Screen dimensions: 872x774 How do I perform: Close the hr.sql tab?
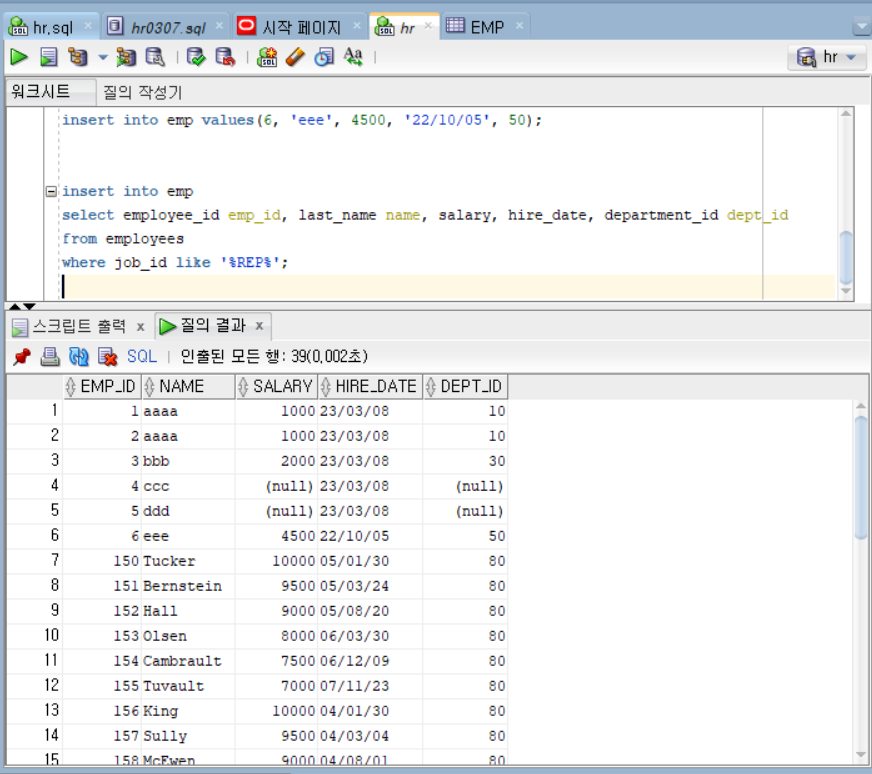[88, 26]
